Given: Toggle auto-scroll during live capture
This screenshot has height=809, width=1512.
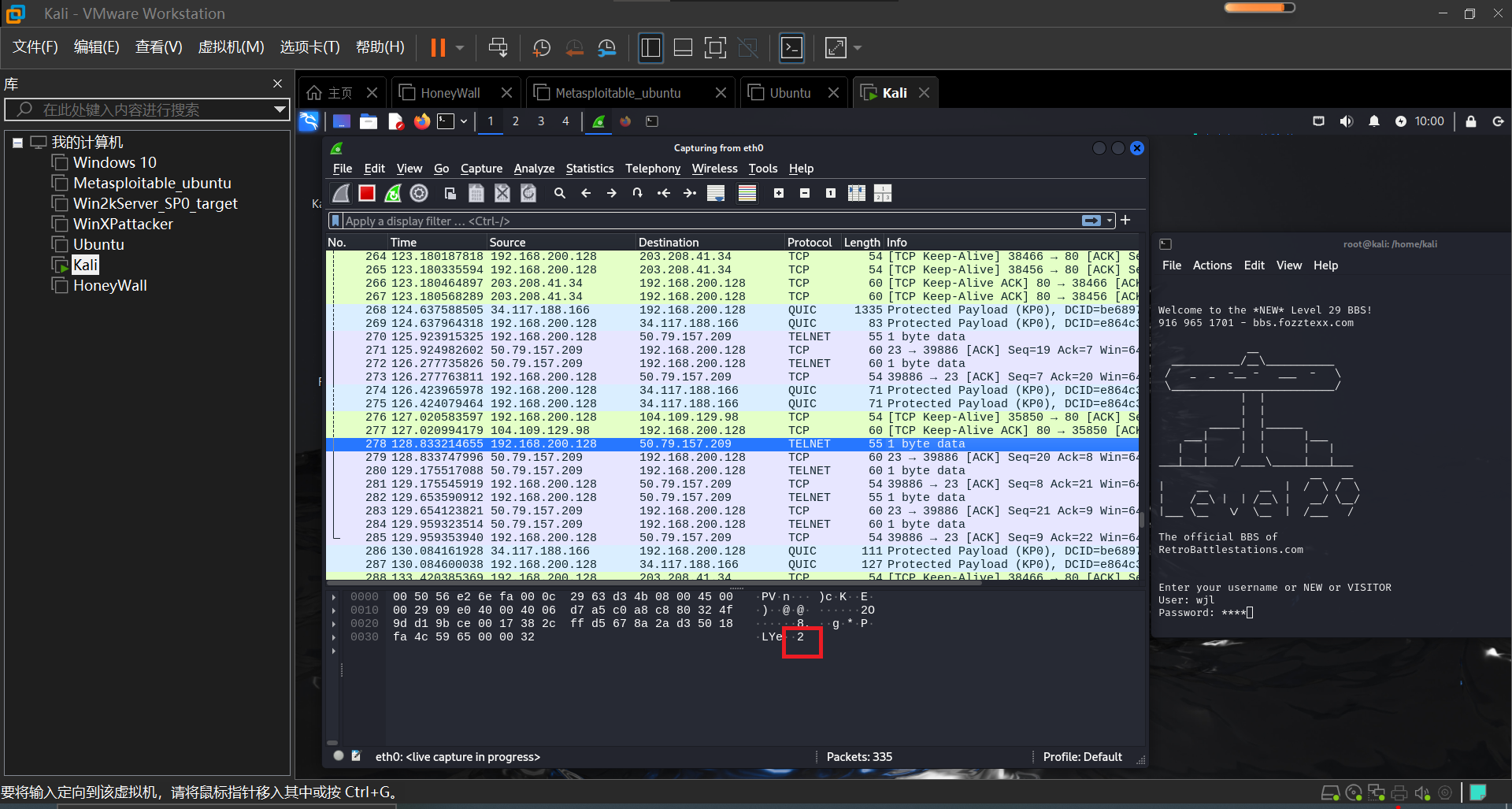Looking at the screenshot, I should click(x=716, y=193).
